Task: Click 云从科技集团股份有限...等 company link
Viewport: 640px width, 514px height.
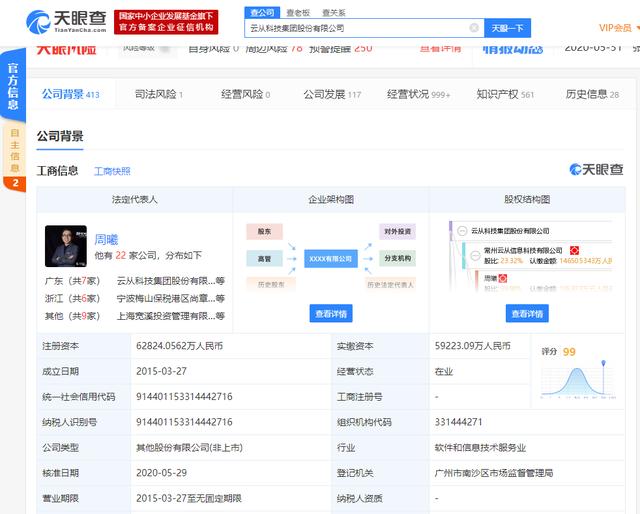Action: click(x=171, y=281)
